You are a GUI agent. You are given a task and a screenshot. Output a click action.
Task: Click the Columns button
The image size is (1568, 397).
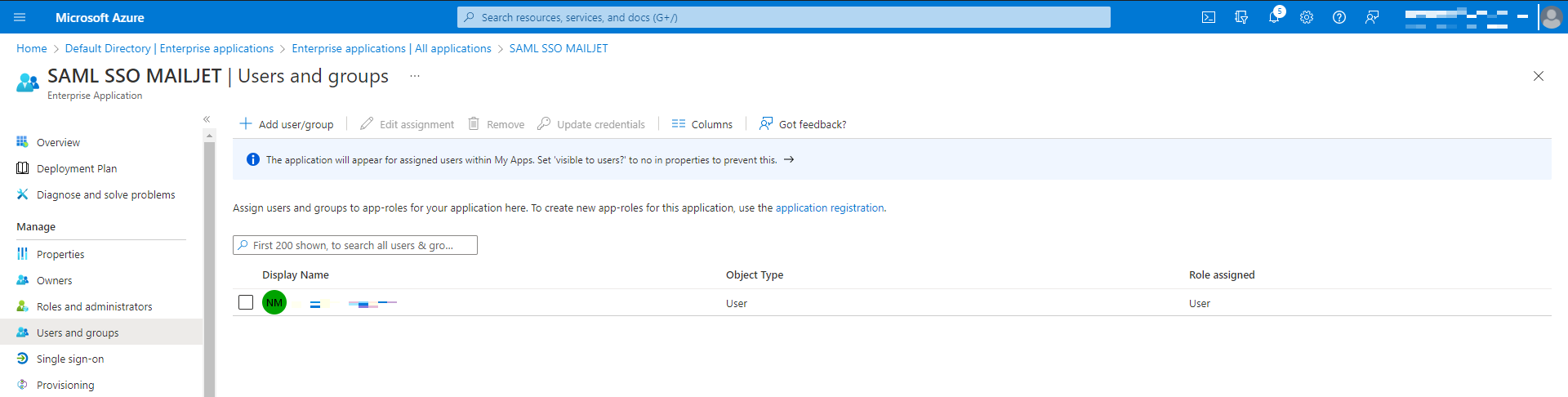702,123
